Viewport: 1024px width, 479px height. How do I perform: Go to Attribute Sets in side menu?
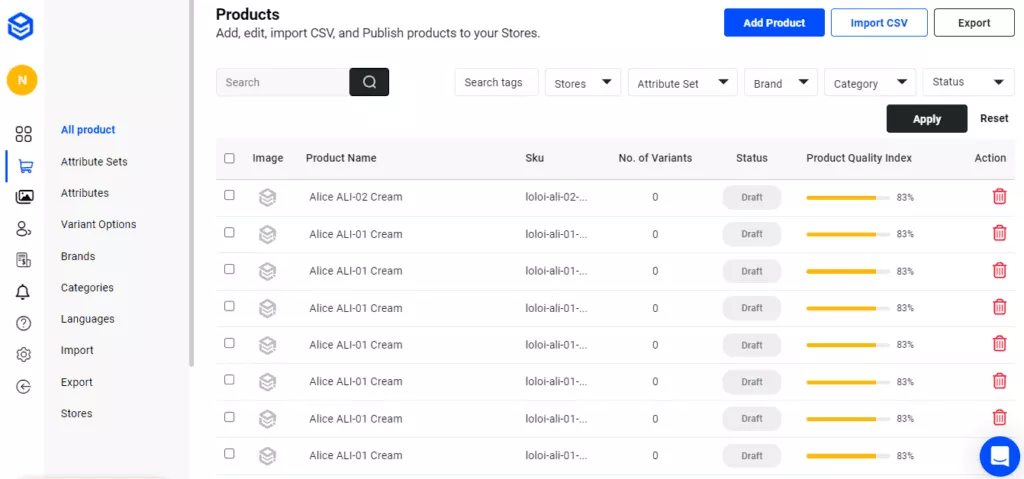(94, 161)
